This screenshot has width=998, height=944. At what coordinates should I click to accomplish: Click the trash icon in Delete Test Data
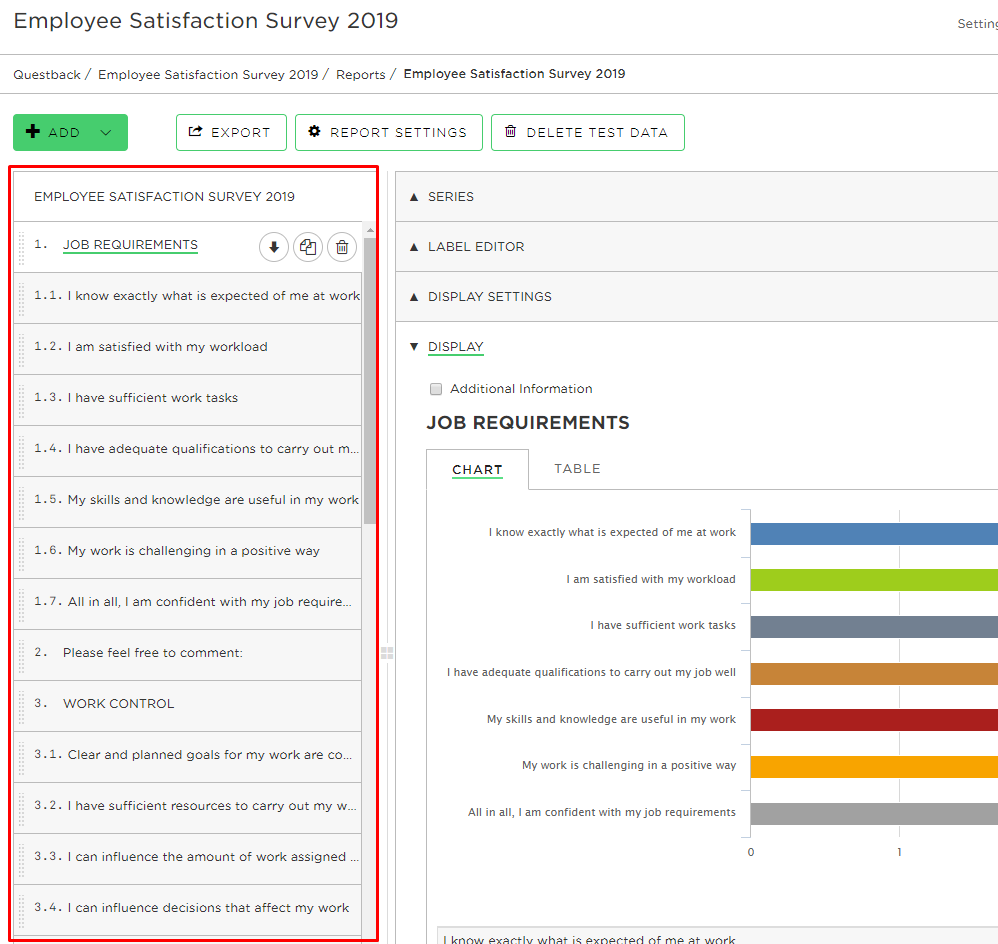[x=510, y=131]
